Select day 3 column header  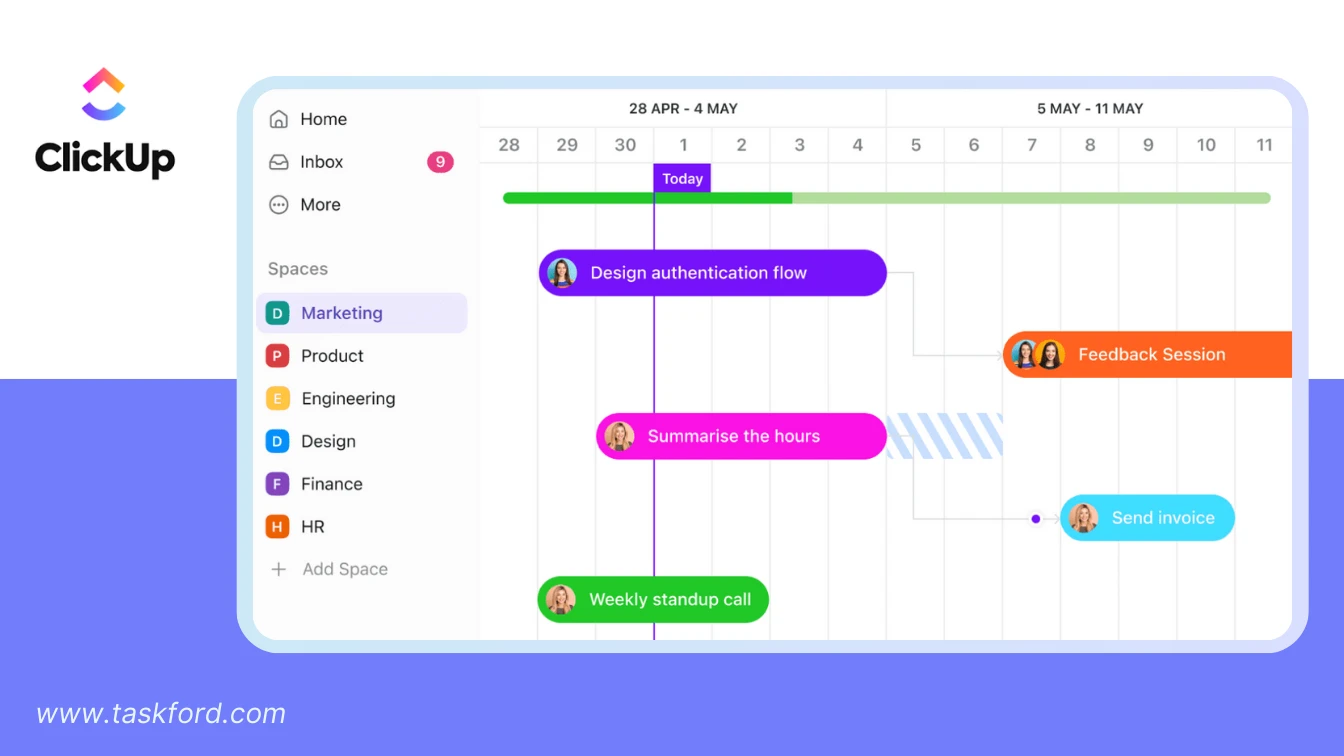point(800,145)
